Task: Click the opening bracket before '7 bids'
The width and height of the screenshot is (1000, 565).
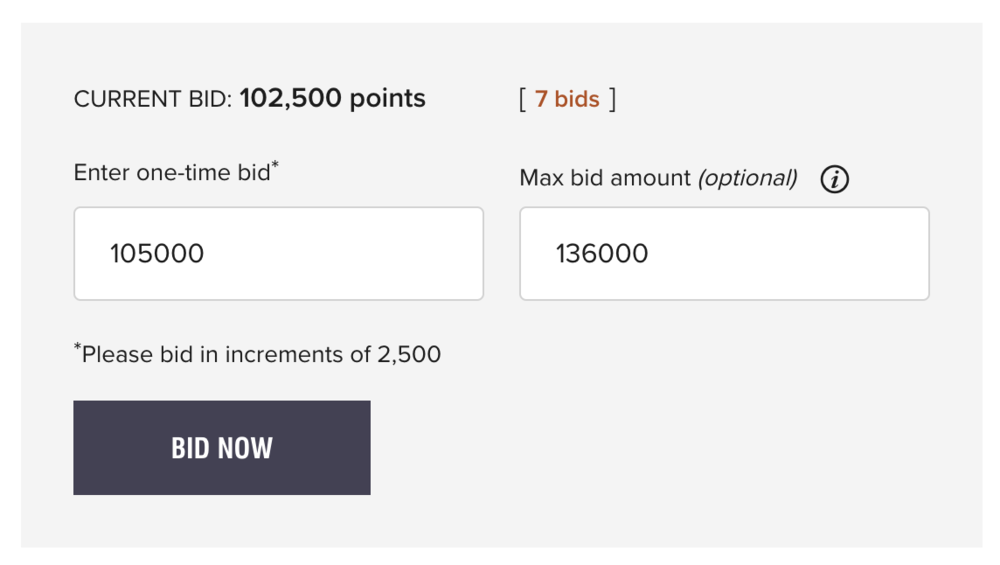Action: click(522, 99)
